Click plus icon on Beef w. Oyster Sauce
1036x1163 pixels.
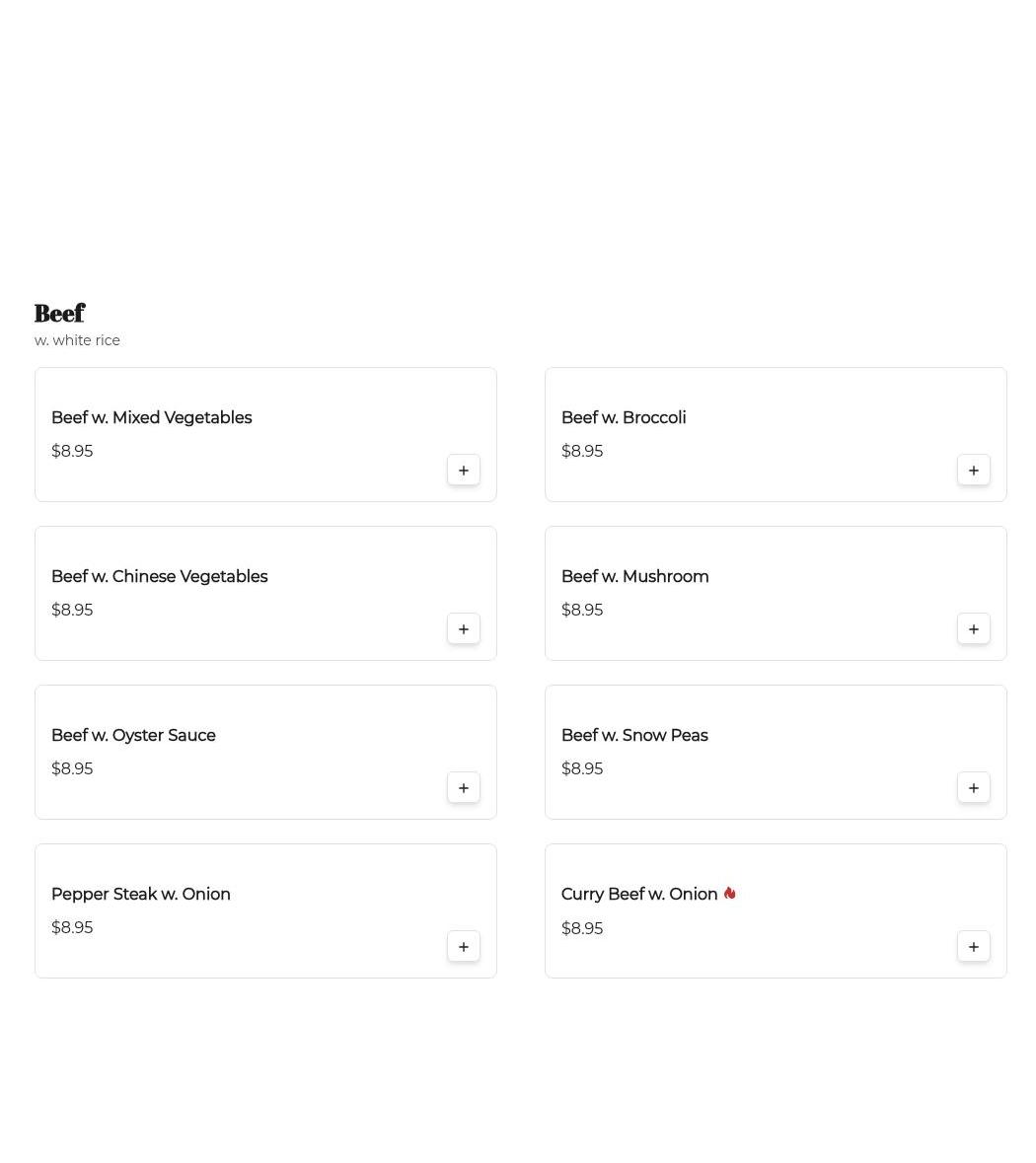click(463, 788)
